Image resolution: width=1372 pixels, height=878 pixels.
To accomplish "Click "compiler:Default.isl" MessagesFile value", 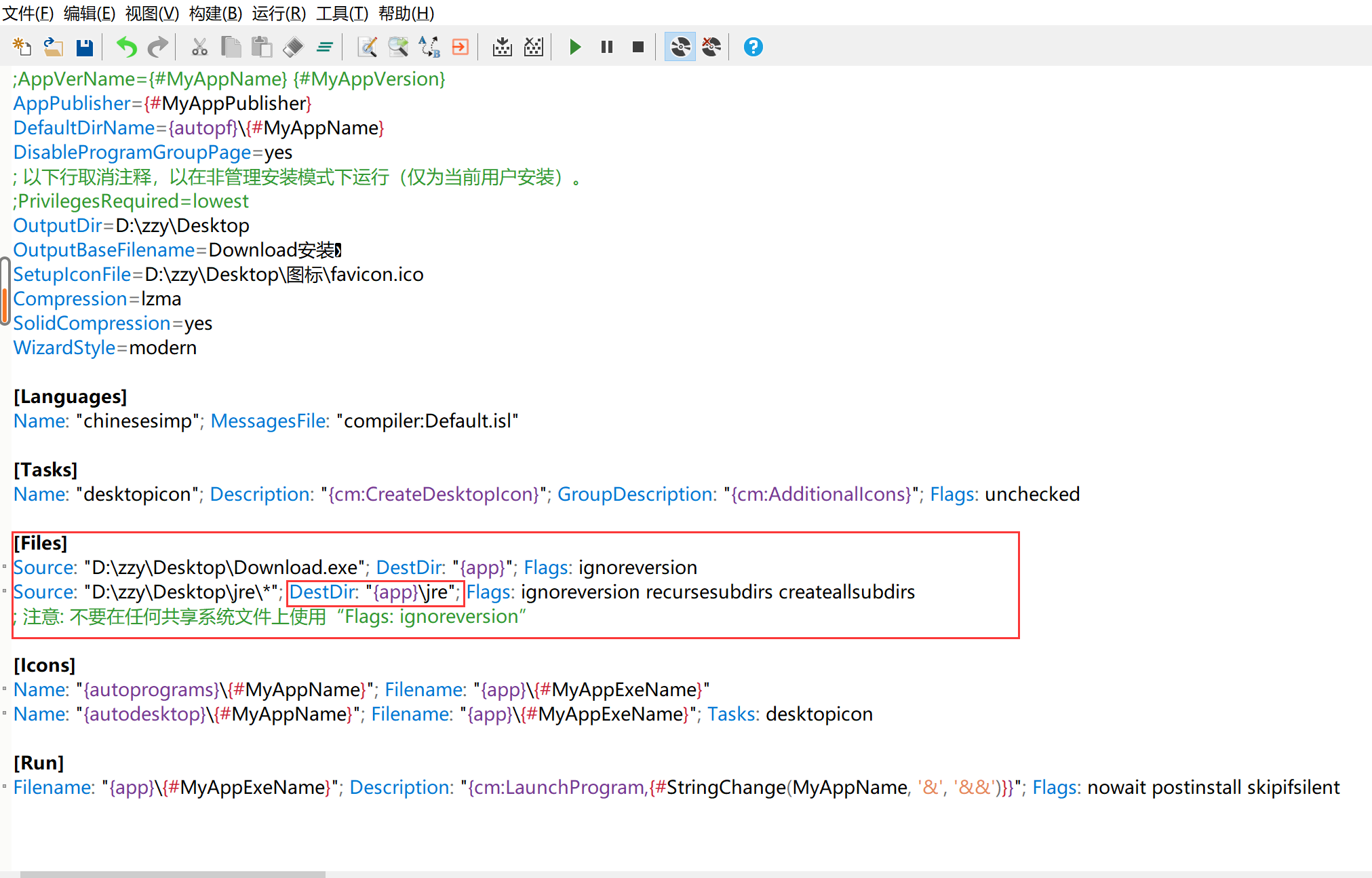I will [427, 421].
